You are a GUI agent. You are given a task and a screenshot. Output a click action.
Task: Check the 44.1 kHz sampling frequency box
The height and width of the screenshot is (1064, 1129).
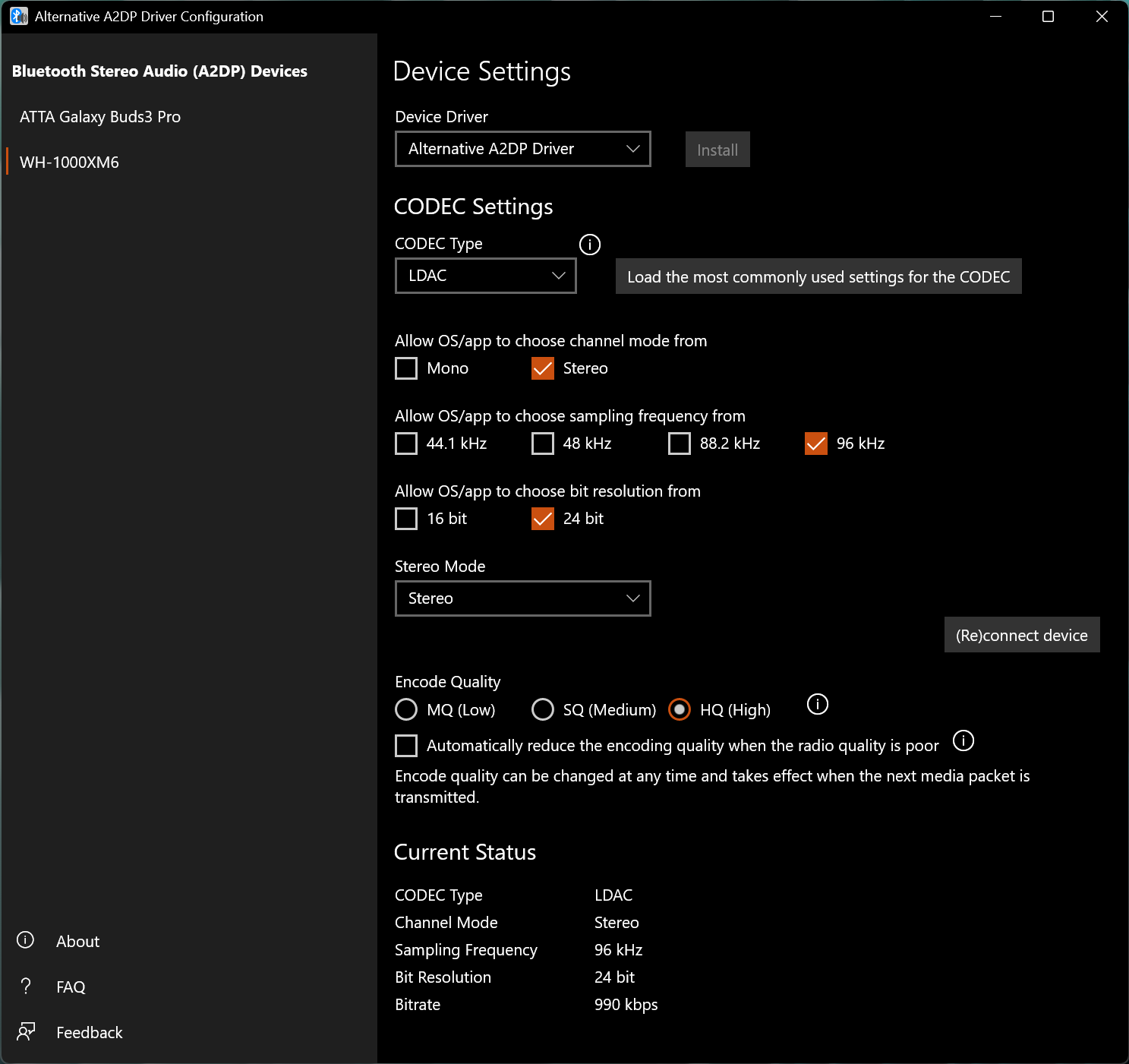coord(406,444)
